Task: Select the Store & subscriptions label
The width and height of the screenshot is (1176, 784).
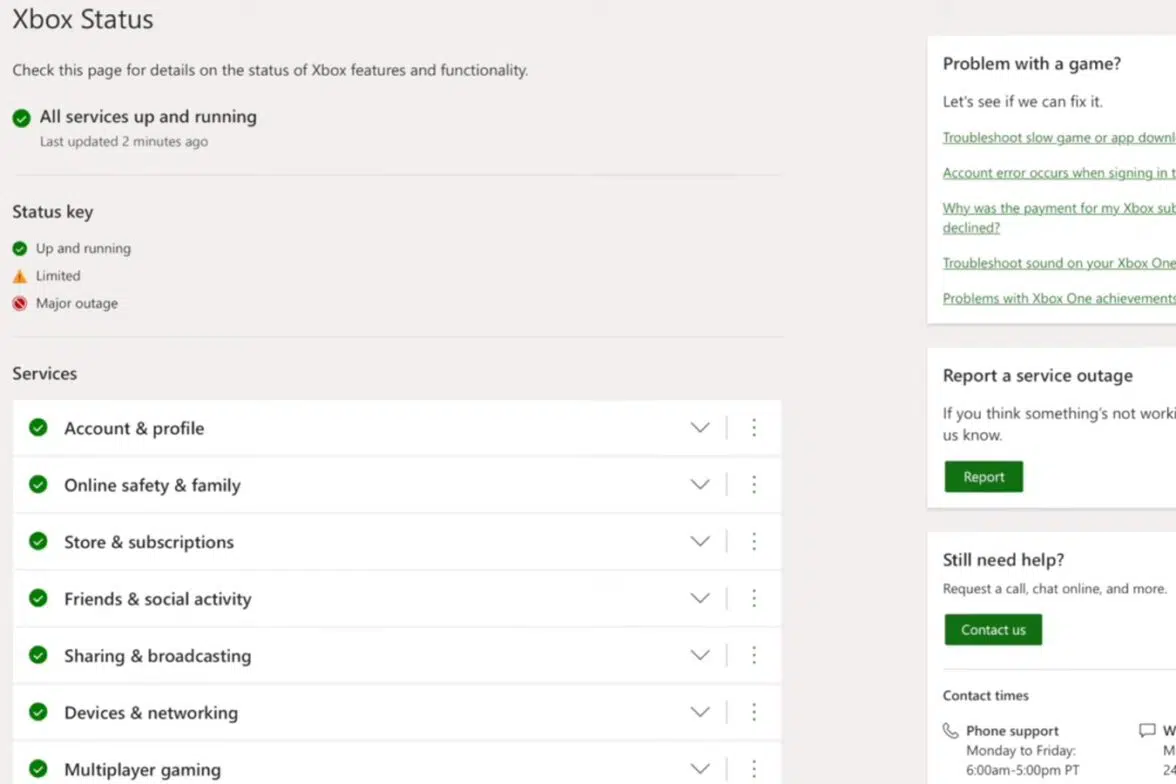Action: (x=149, y=542)
